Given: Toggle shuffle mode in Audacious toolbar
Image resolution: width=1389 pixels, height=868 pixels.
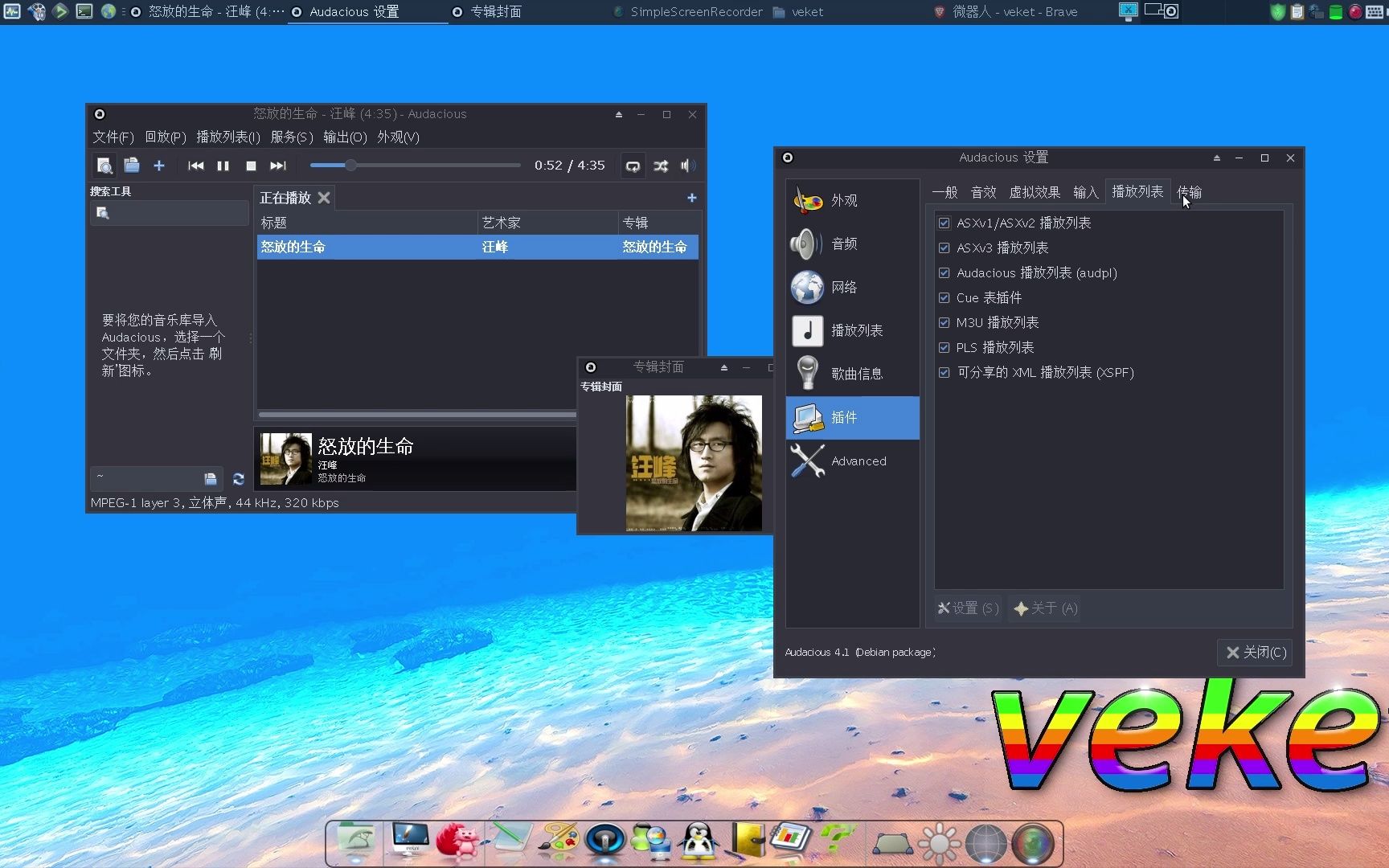Looking at the screenshot, I should click(661, 166).
